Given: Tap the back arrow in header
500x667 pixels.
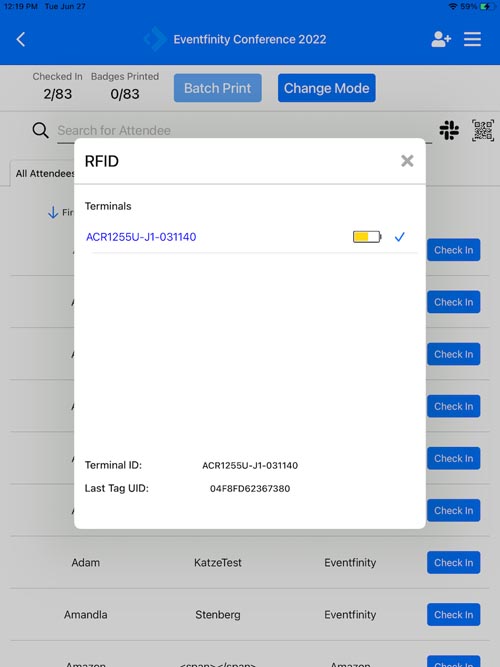Looking at the screenshot, I should point(20,39).
